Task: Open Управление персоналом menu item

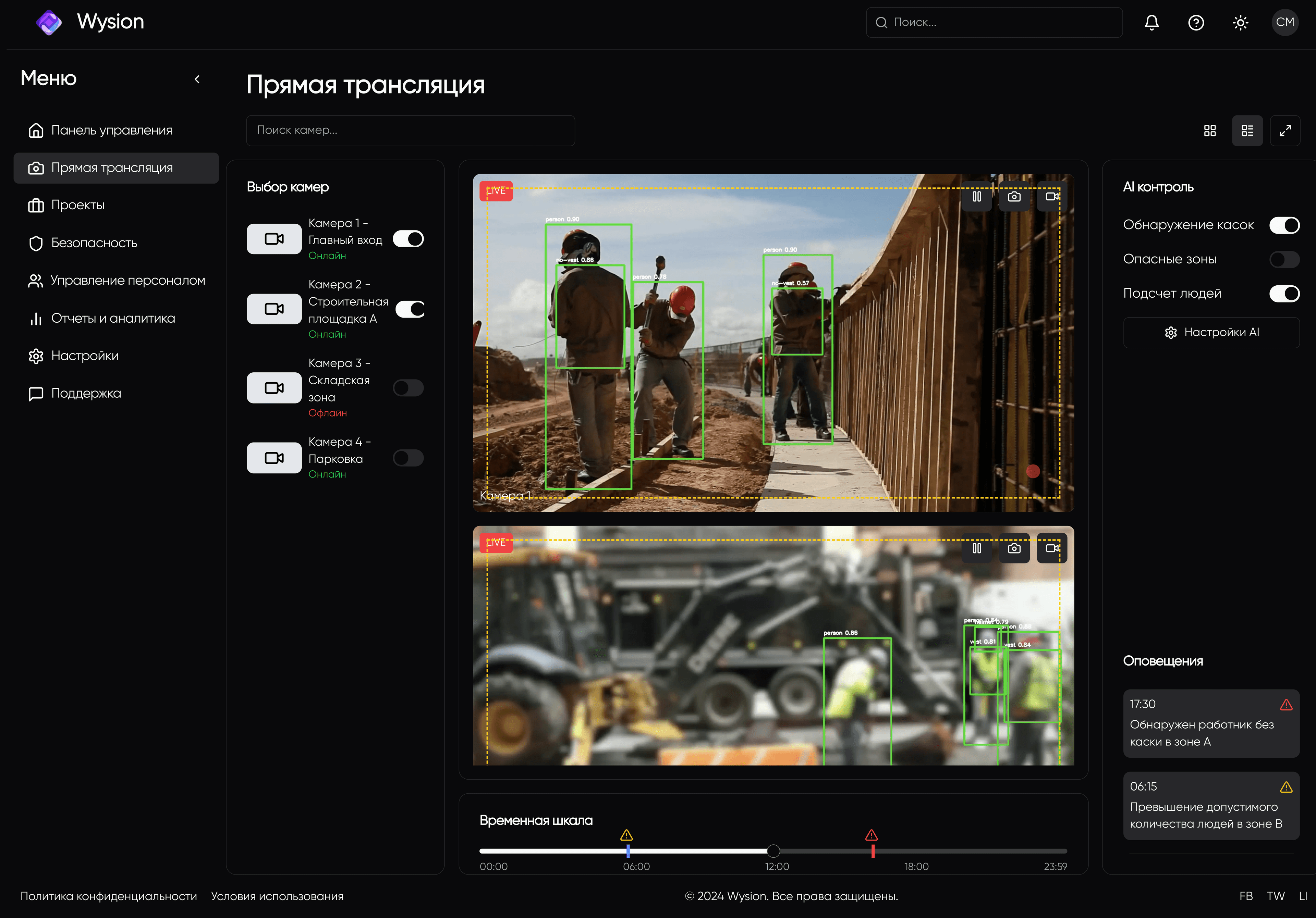Action: pyautogui.click(x=117, y=281)
